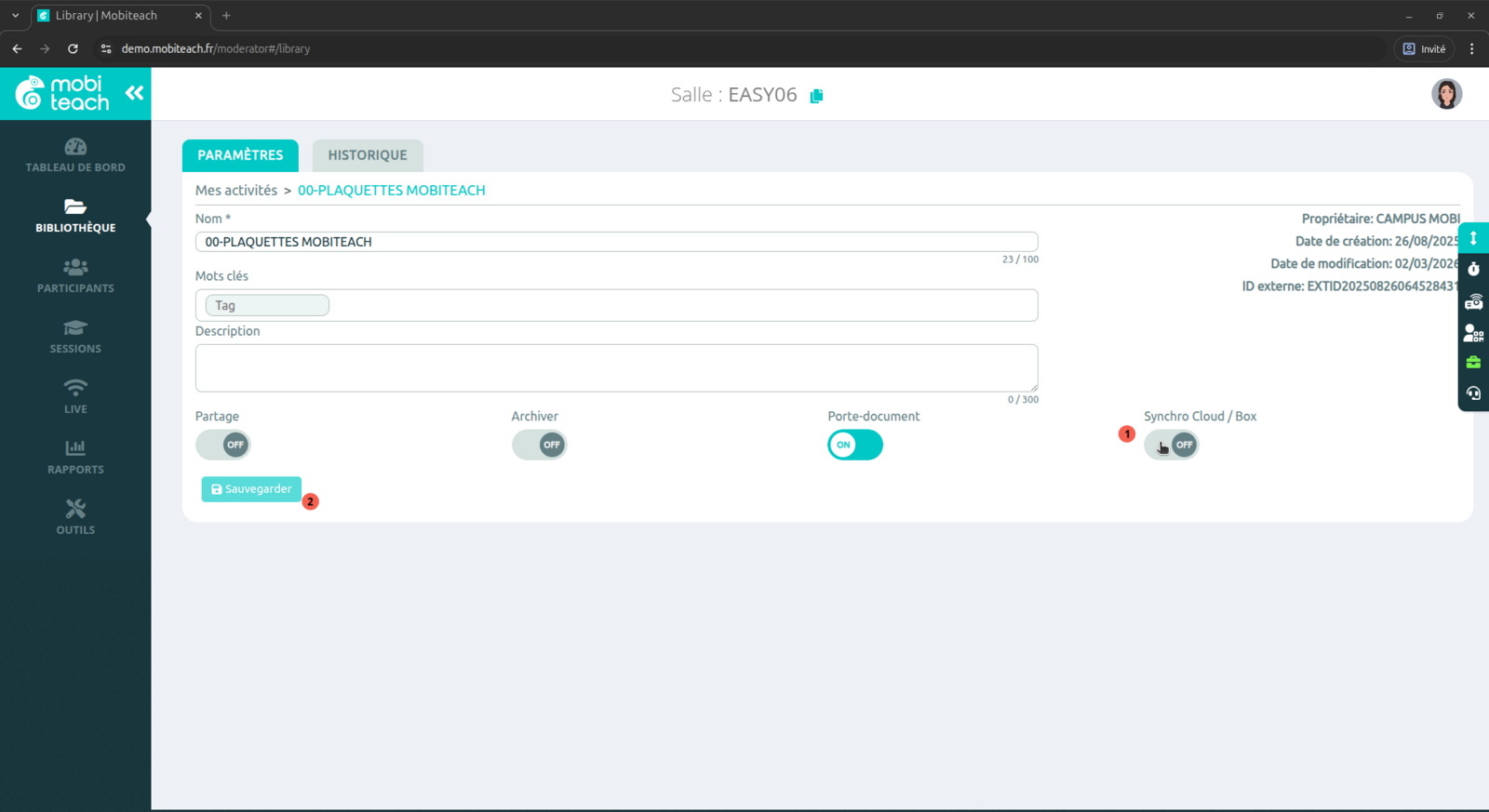Image resolution: width=1489 pixels, height=812 pixels.
Task: Open the user profile avatar
Action: (x=1446, y=94)
